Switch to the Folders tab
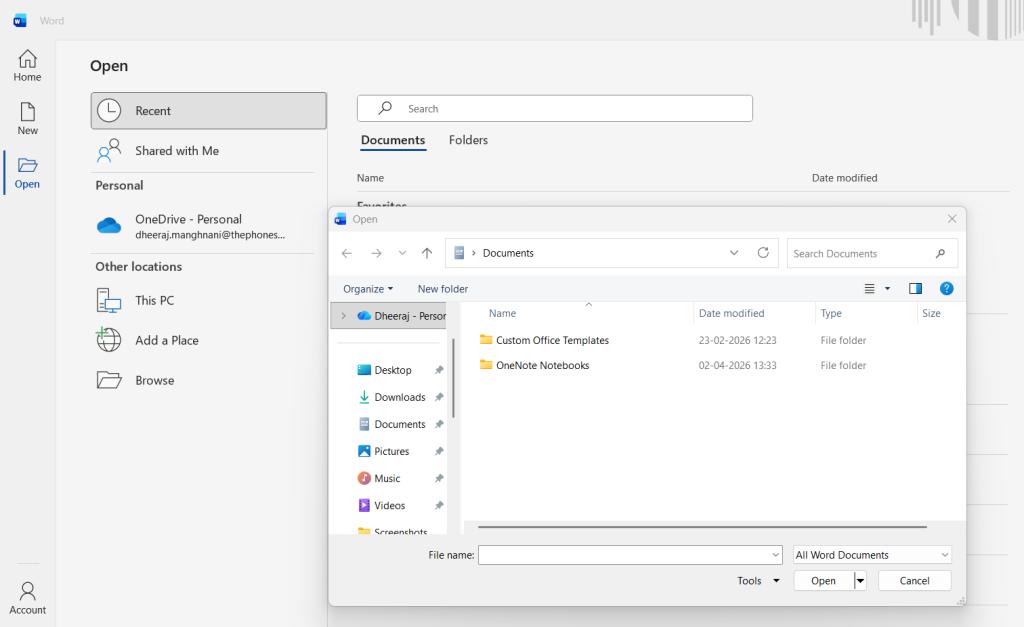The width and height of the screenshot is (1024, 627). pyautogui.click(x=468, y=140)
